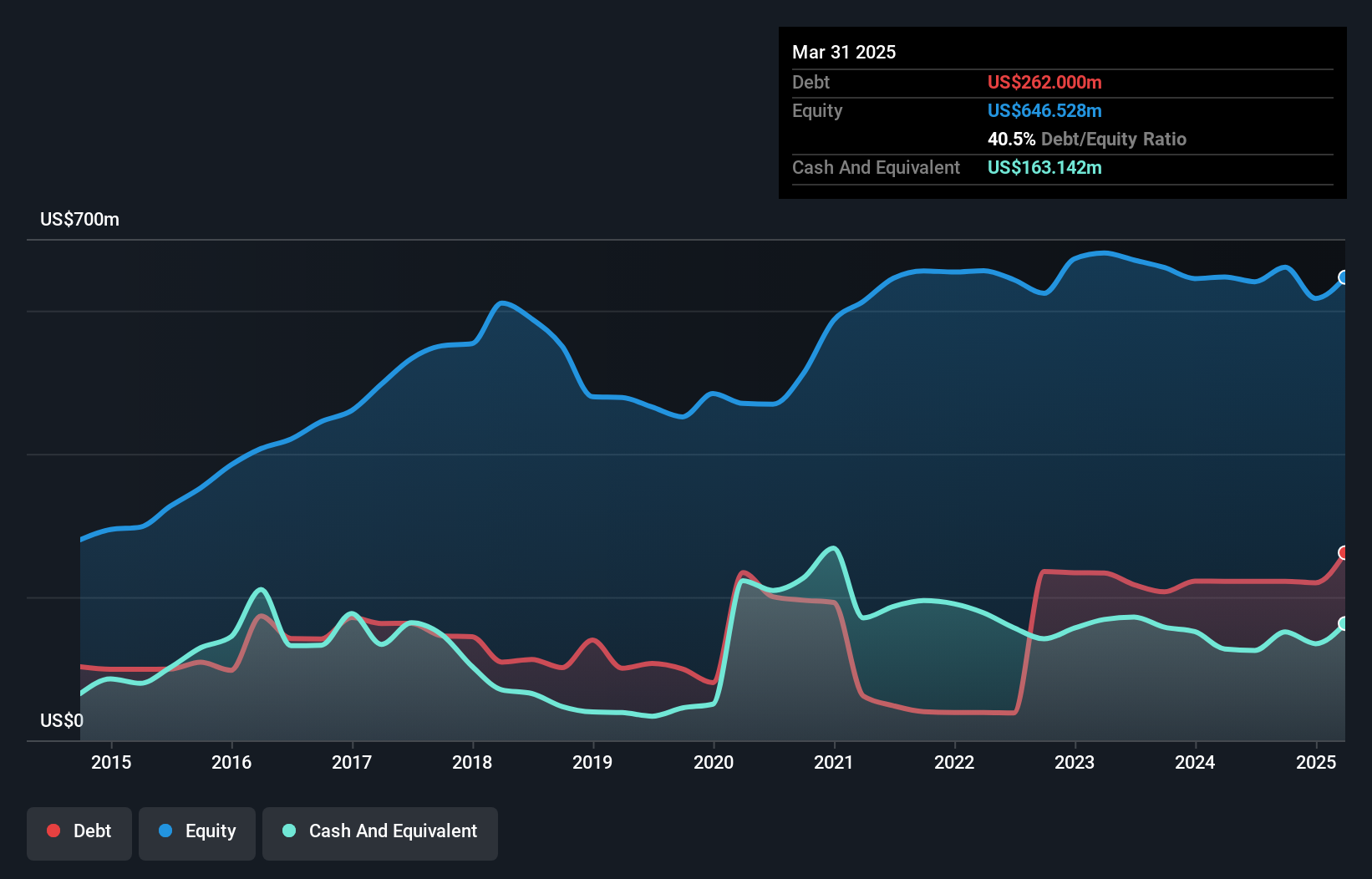Click the blue Equity endpoint marker
1372x879 pixels.
(1344, 277)
